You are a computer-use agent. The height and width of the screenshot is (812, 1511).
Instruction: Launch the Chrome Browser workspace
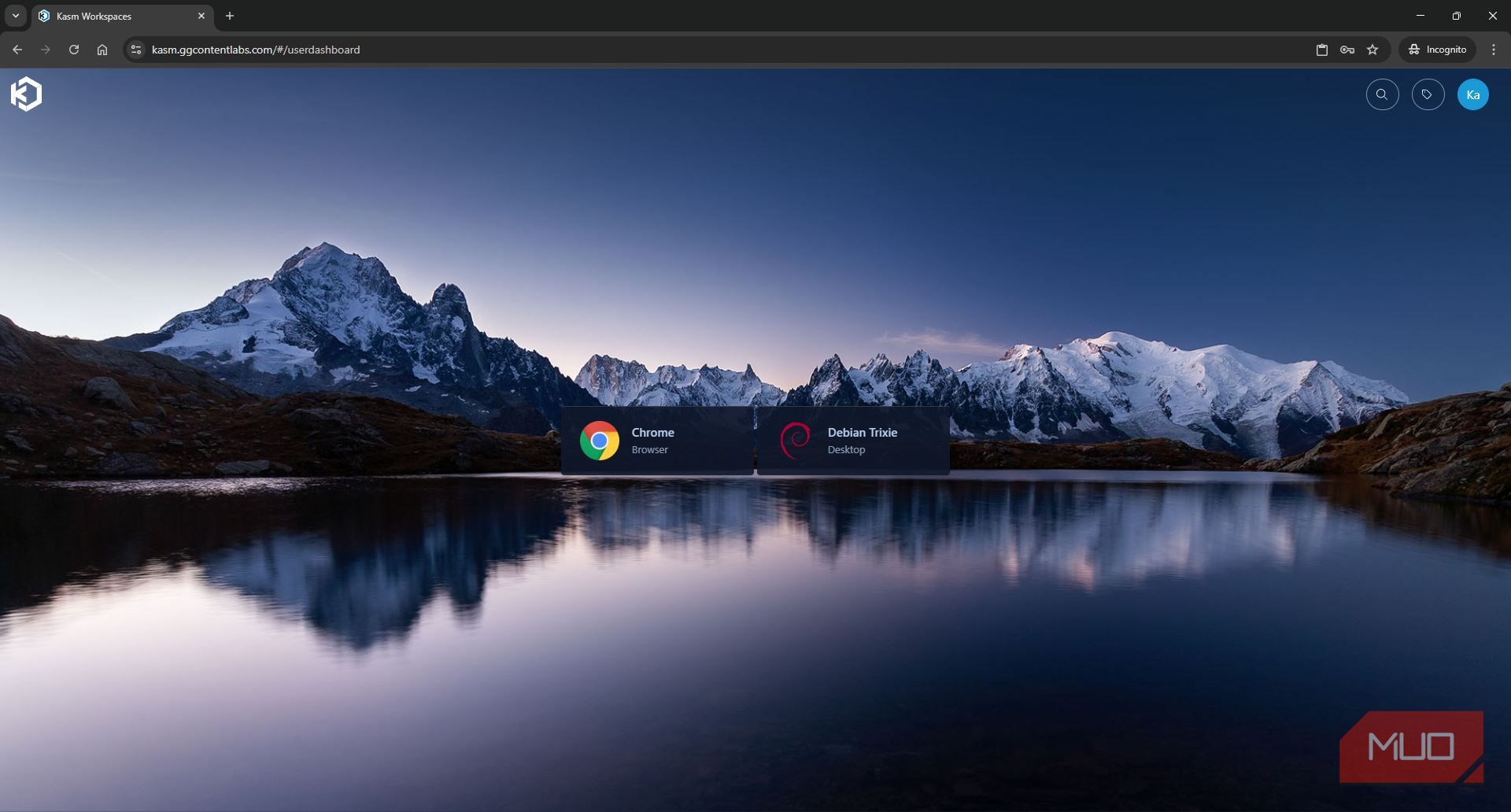[657, 441]
